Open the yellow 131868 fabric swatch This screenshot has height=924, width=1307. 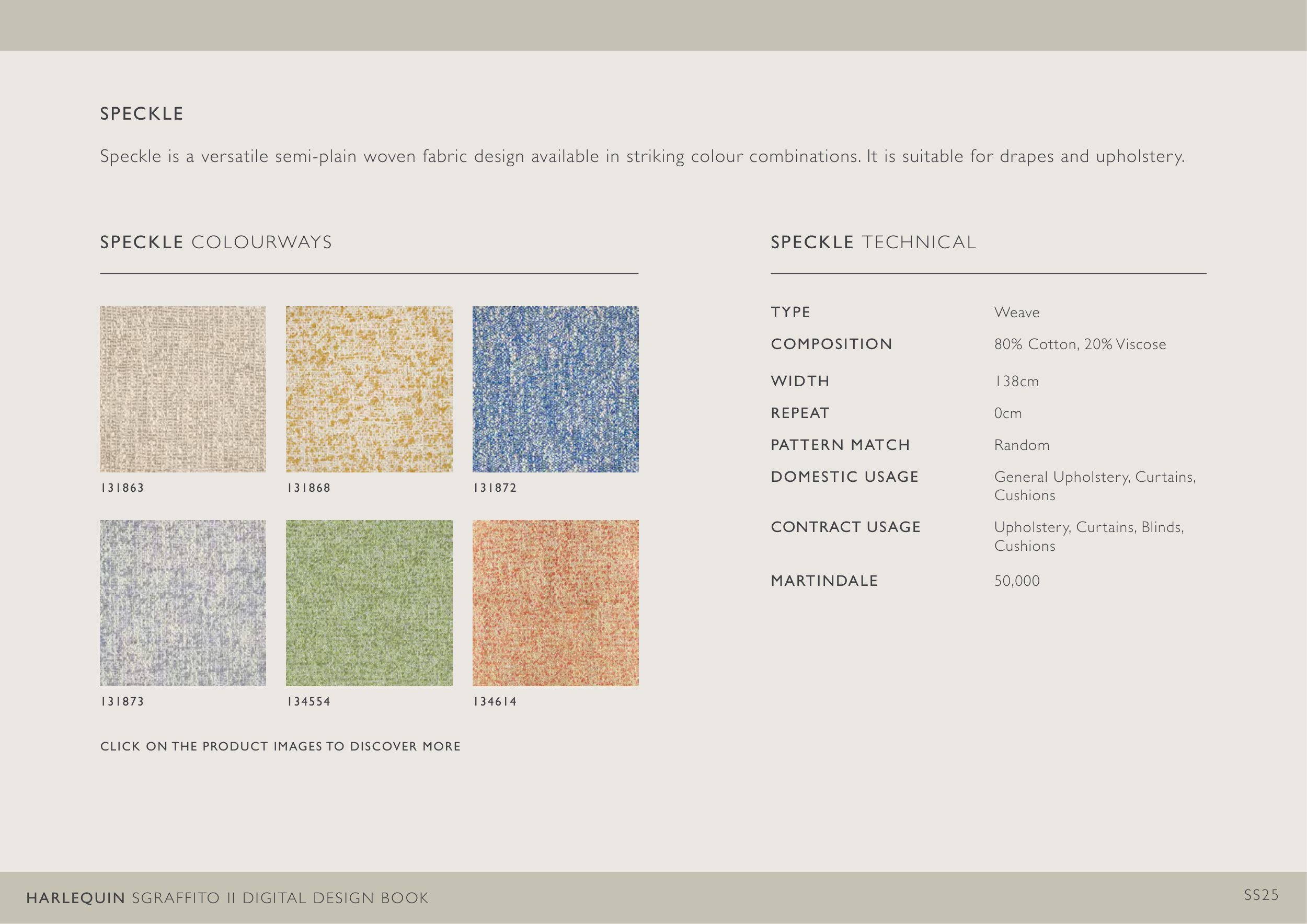(x=369, y=389)
